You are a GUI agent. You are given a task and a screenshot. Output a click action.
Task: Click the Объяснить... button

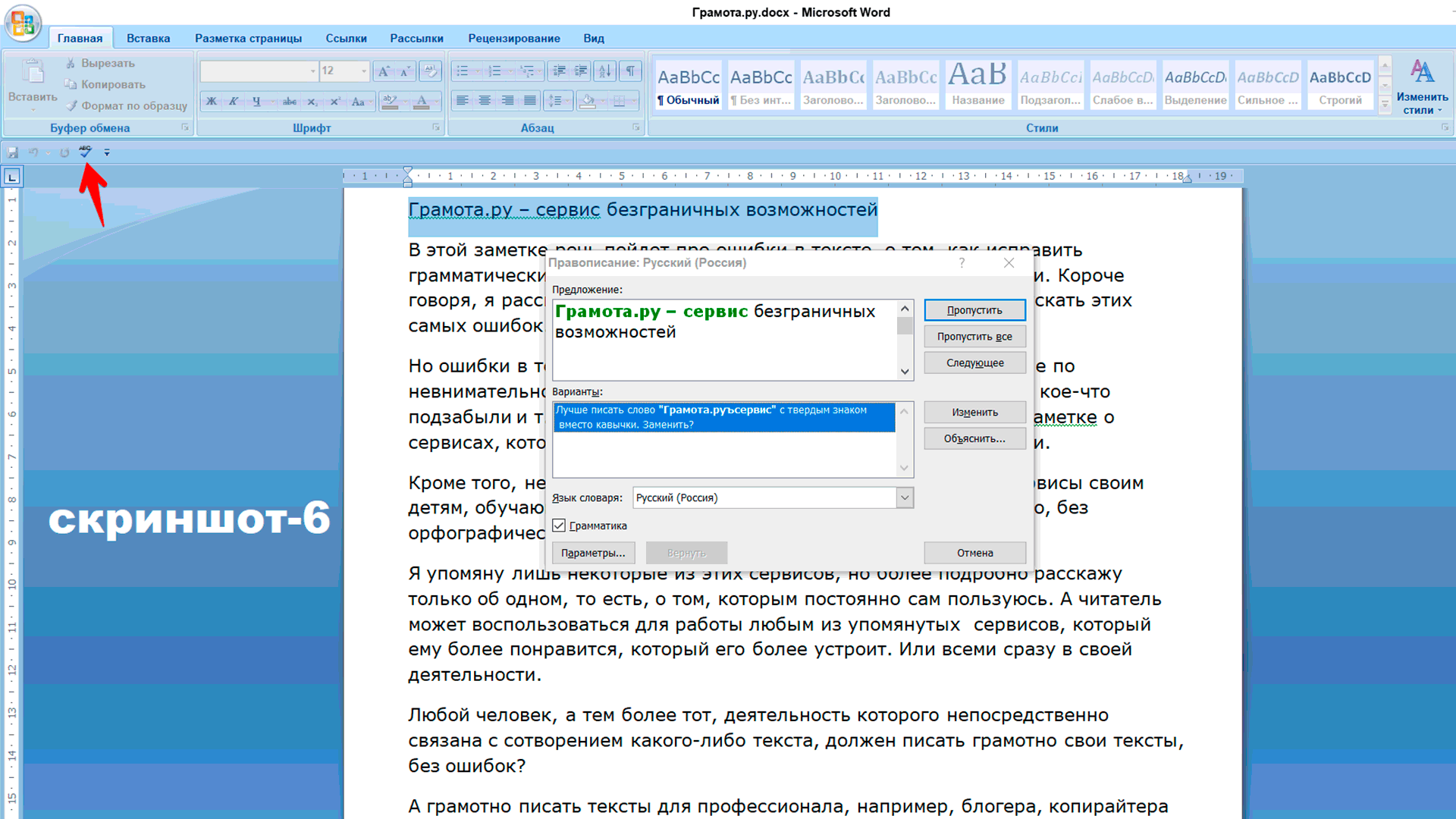pyautogui.click(x=974, y=439)
